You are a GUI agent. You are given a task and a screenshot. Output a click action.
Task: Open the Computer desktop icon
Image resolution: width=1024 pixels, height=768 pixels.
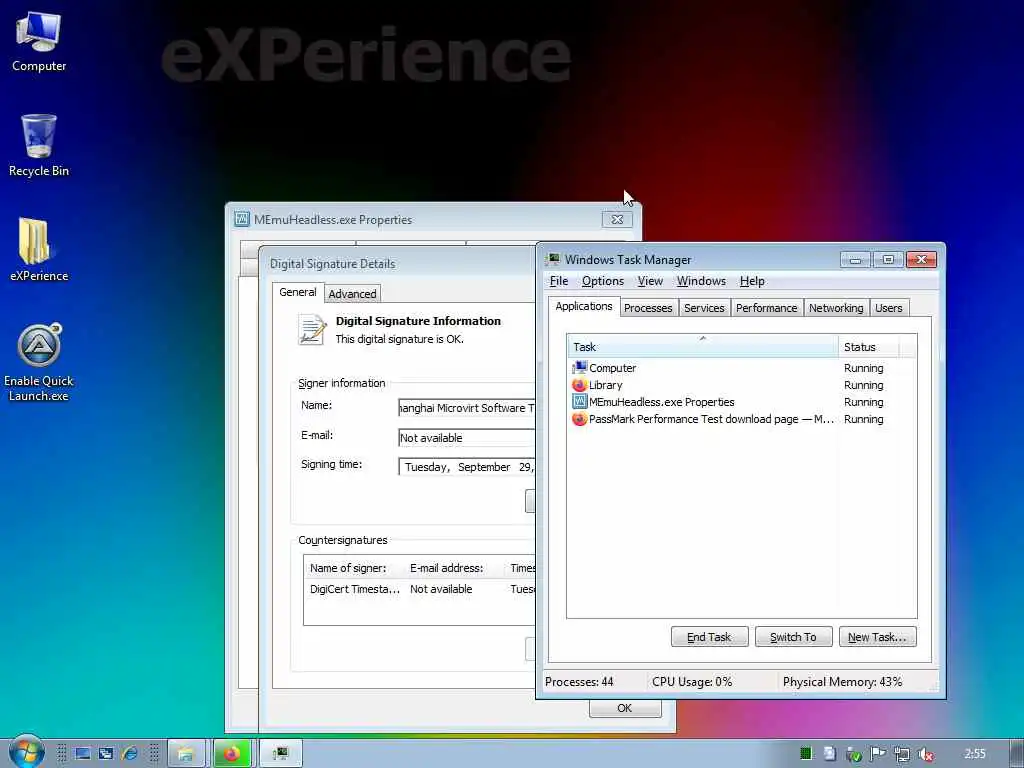click(x=39, y=42)
